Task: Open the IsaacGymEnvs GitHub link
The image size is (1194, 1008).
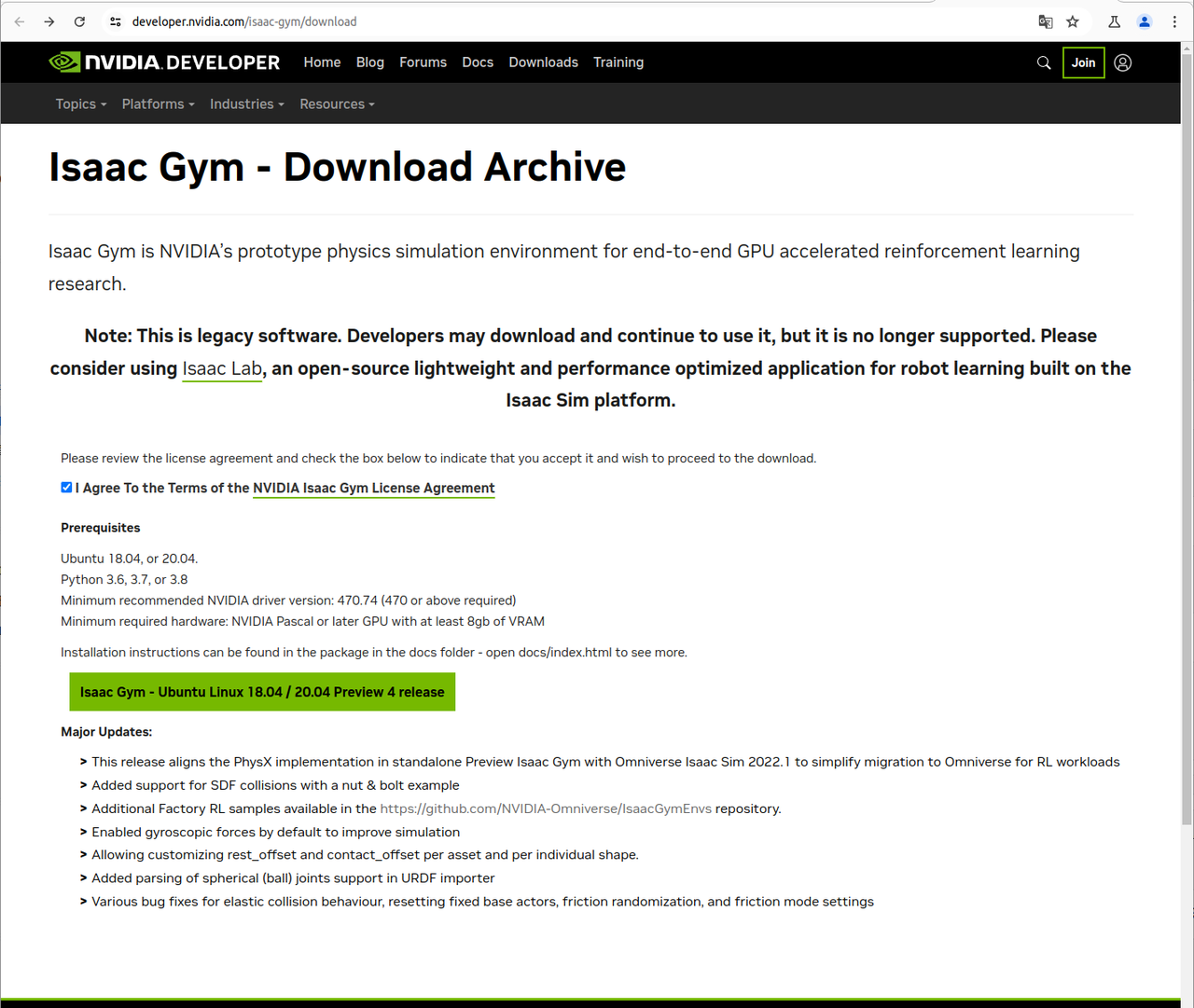Action: pyautogui.click(x=546, y=808)
